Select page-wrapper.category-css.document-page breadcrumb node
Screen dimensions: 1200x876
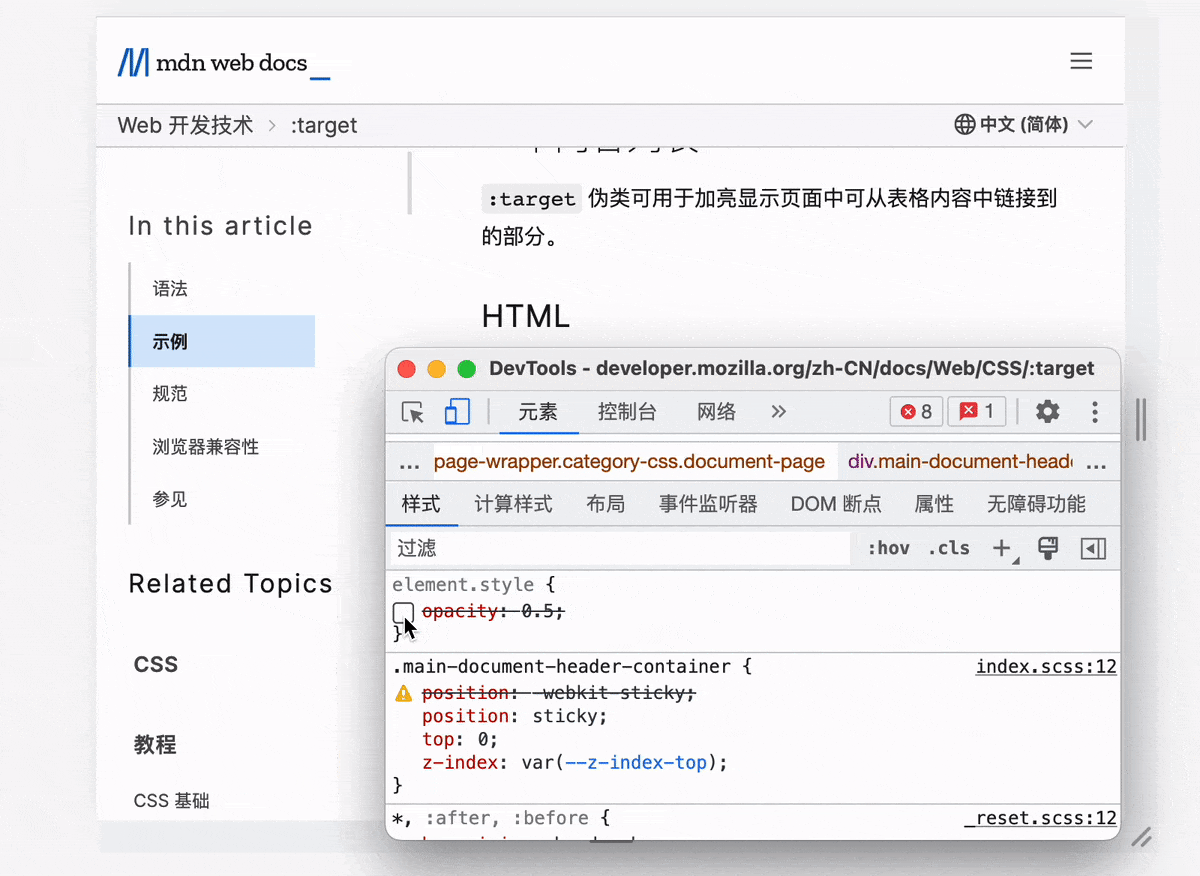[x=629, y=462]
